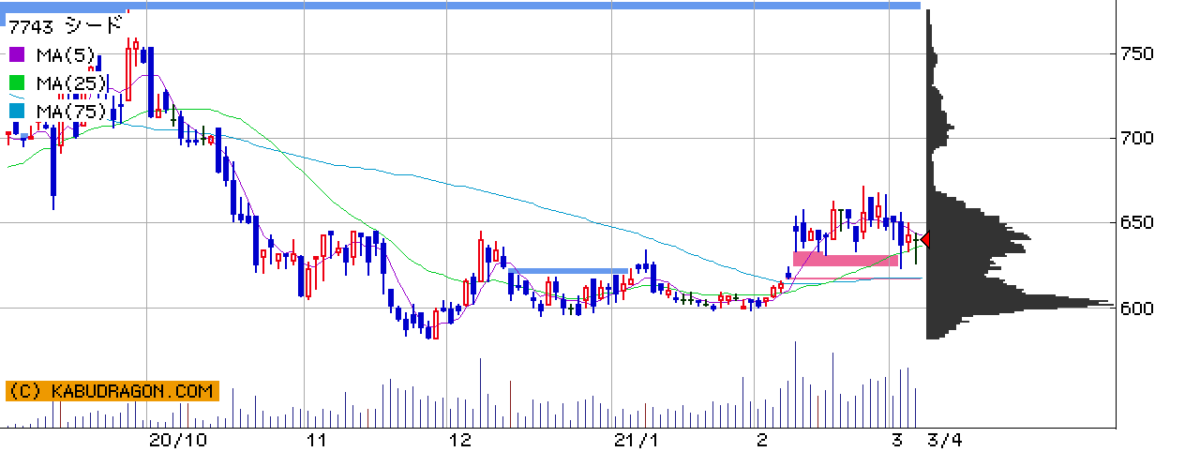Click the 21/1 date axis label
The width and height of the screenshot is (1200, 452).
click(637, 441)
